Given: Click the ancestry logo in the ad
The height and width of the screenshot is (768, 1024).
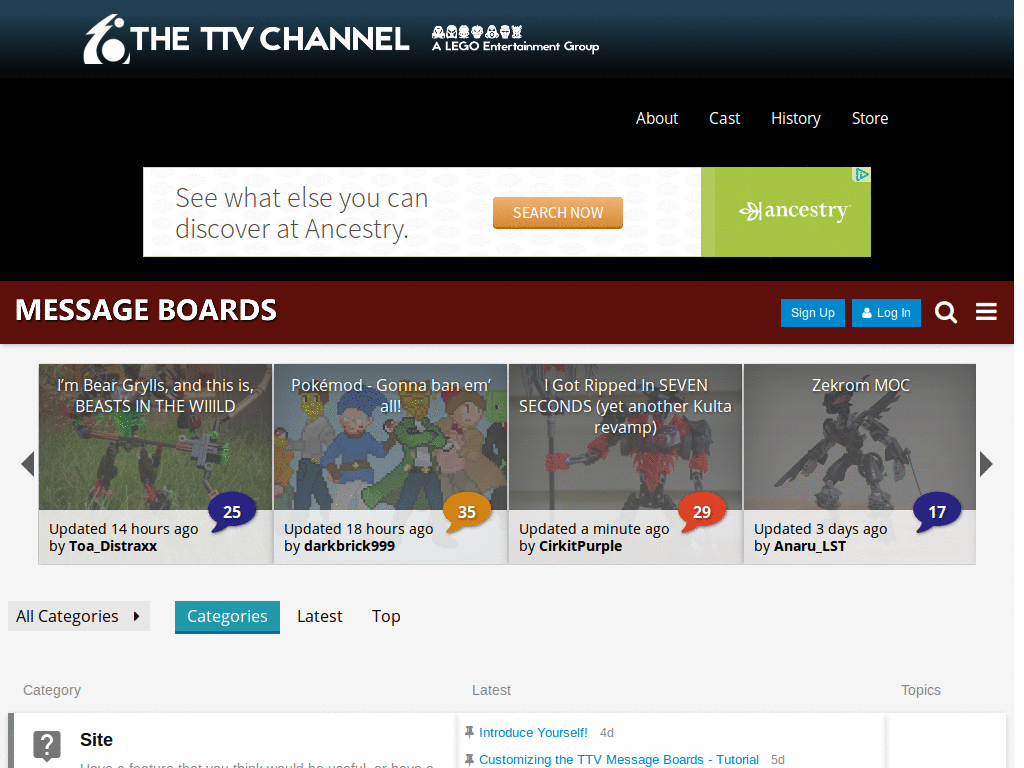Looking at the screenshot, I should 794,211.
